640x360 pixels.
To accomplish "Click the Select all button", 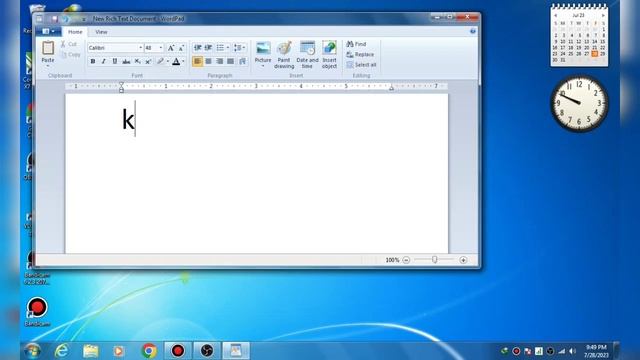I will point(361,64).
